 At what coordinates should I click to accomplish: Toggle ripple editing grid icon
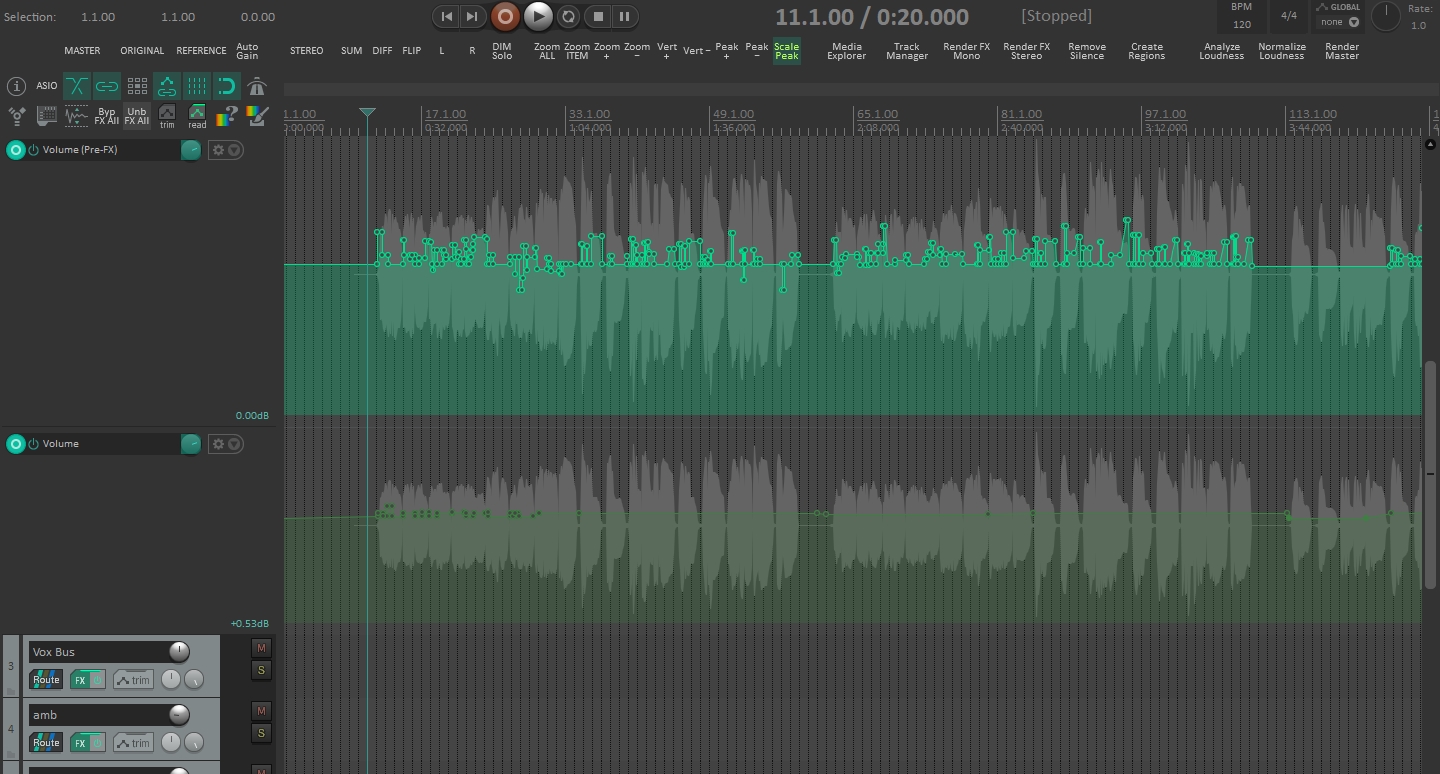tap(137, 86)
